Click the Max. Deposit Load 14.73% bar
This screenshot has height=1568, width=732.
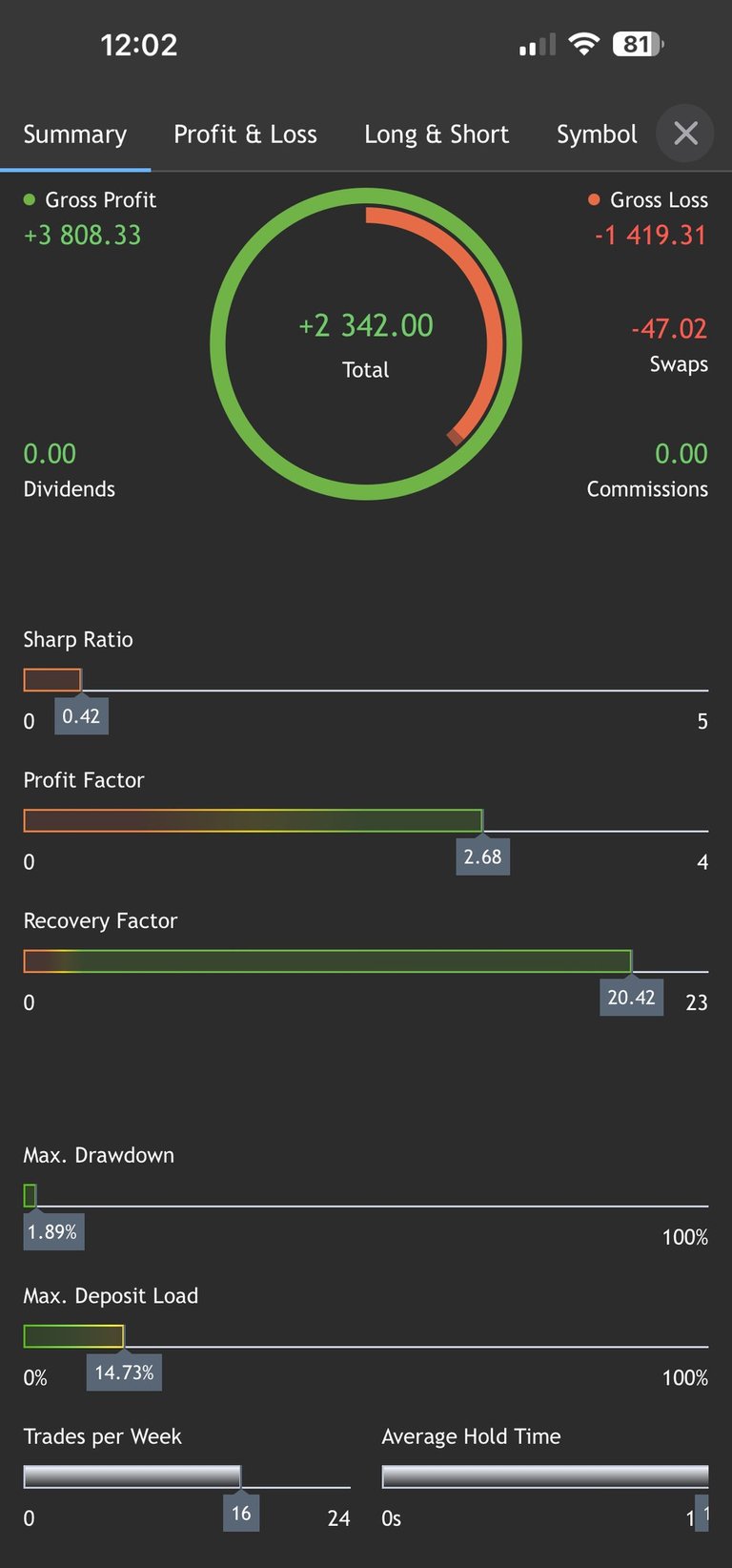tap(73, 1336)
